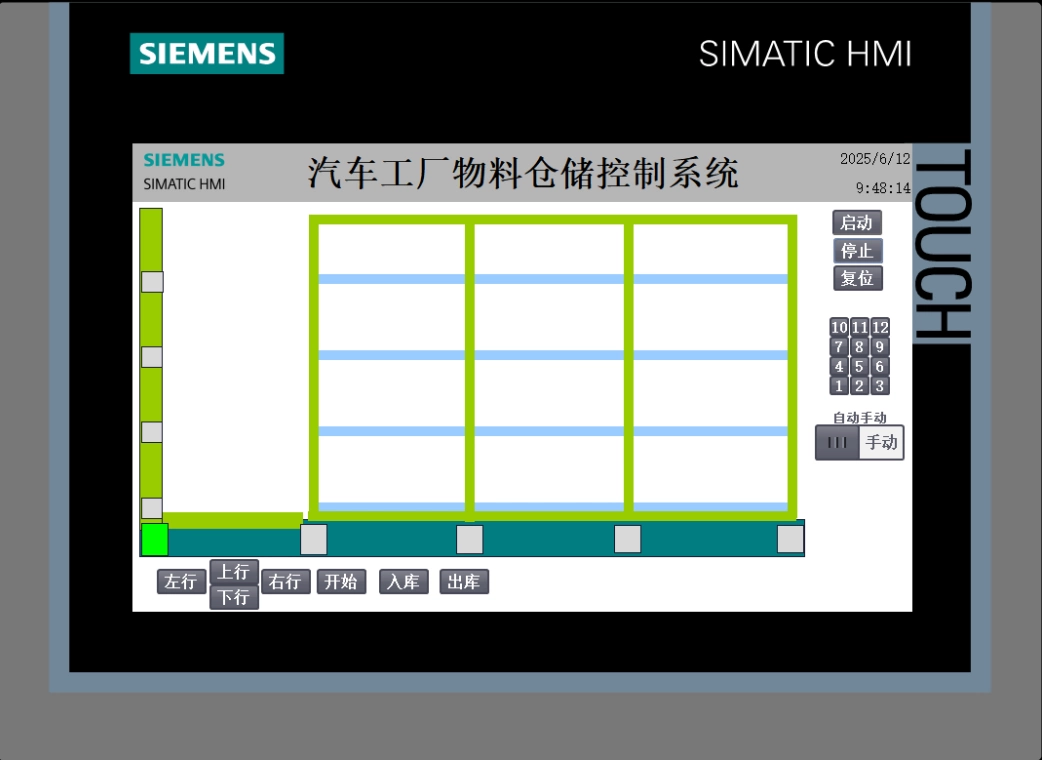Click the SIEMENS SIMATIC HMI logo in screen header
This screenshot has width=1042, height=760.
184,171
